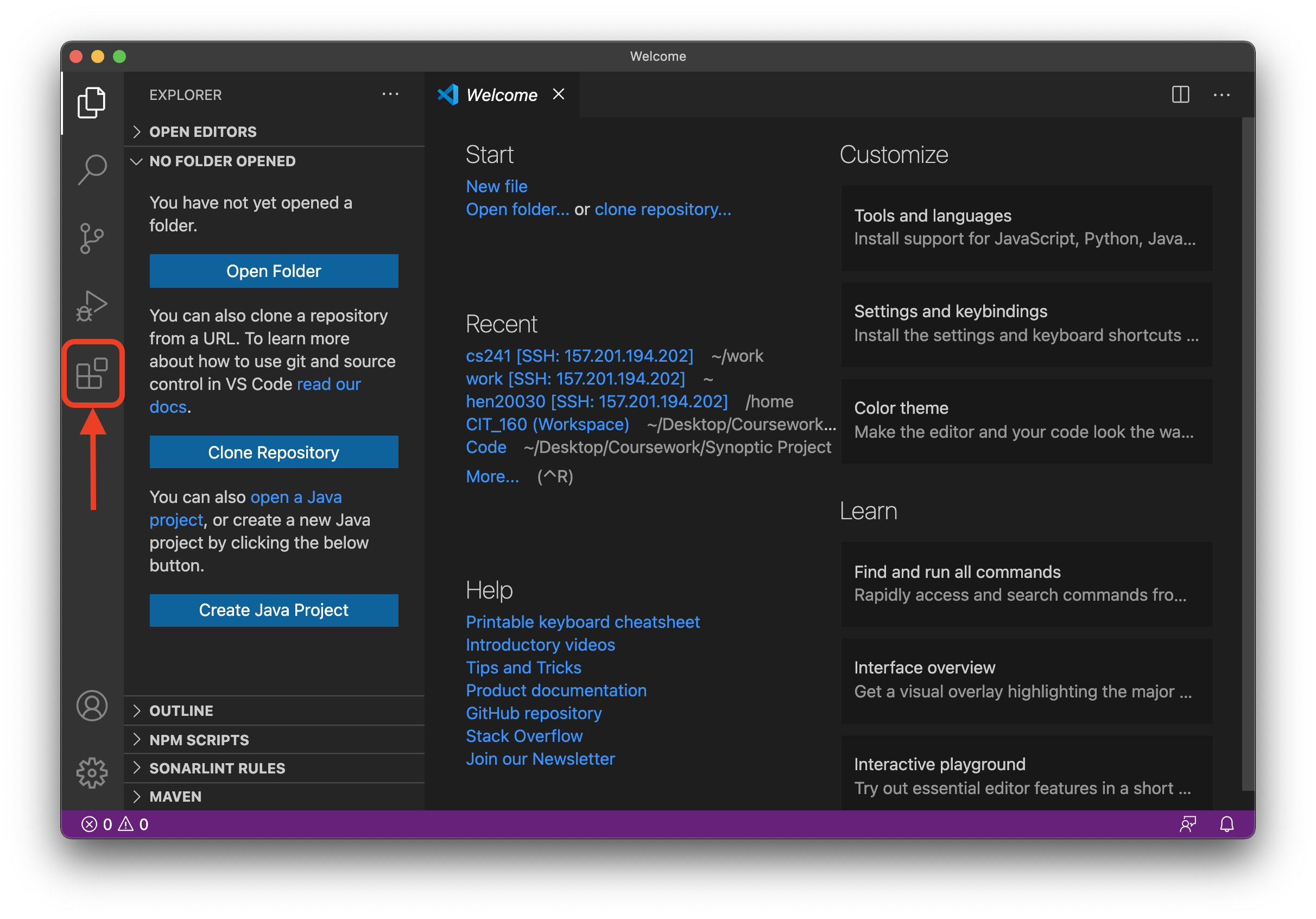This screenshot has height=919, width=1316.
Task: Click the Clone Repository button
Action: [x=274, y=452]
